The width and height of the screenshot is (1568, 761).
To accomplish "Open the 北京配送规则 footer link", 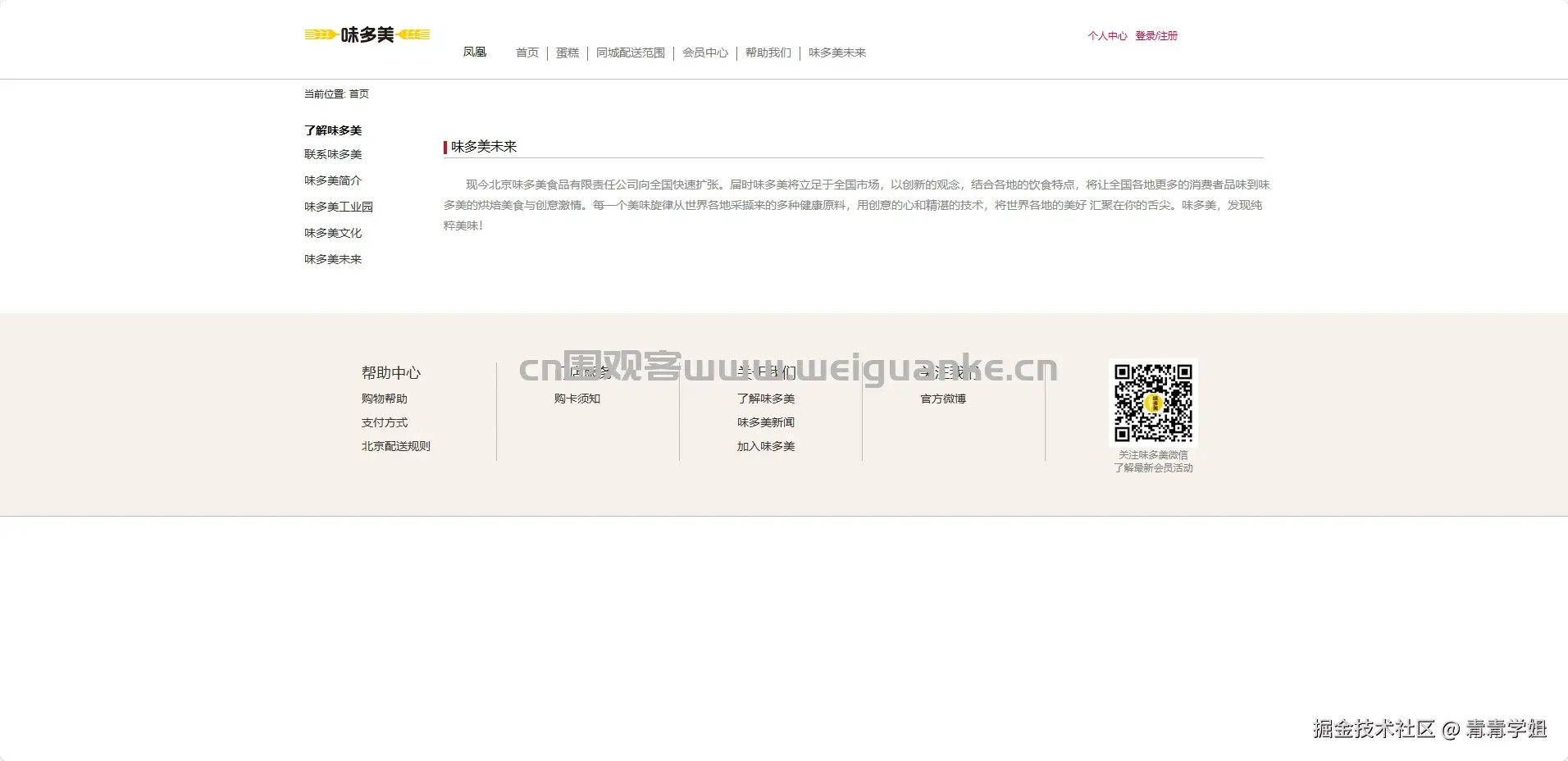I will [396, 446].
